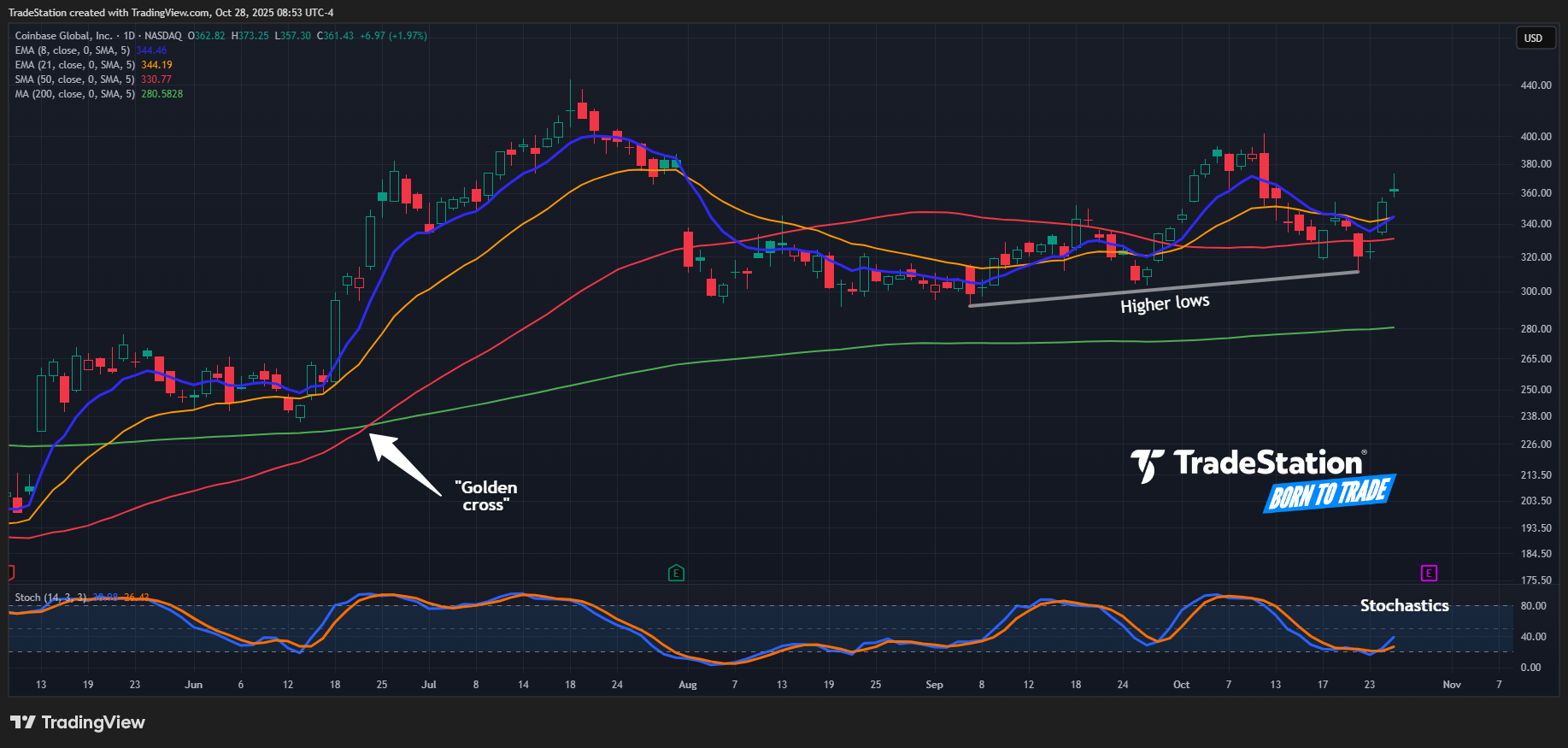Click the white Golden cross arrow
1568x748 pixels.
click(x=405, y=463)
